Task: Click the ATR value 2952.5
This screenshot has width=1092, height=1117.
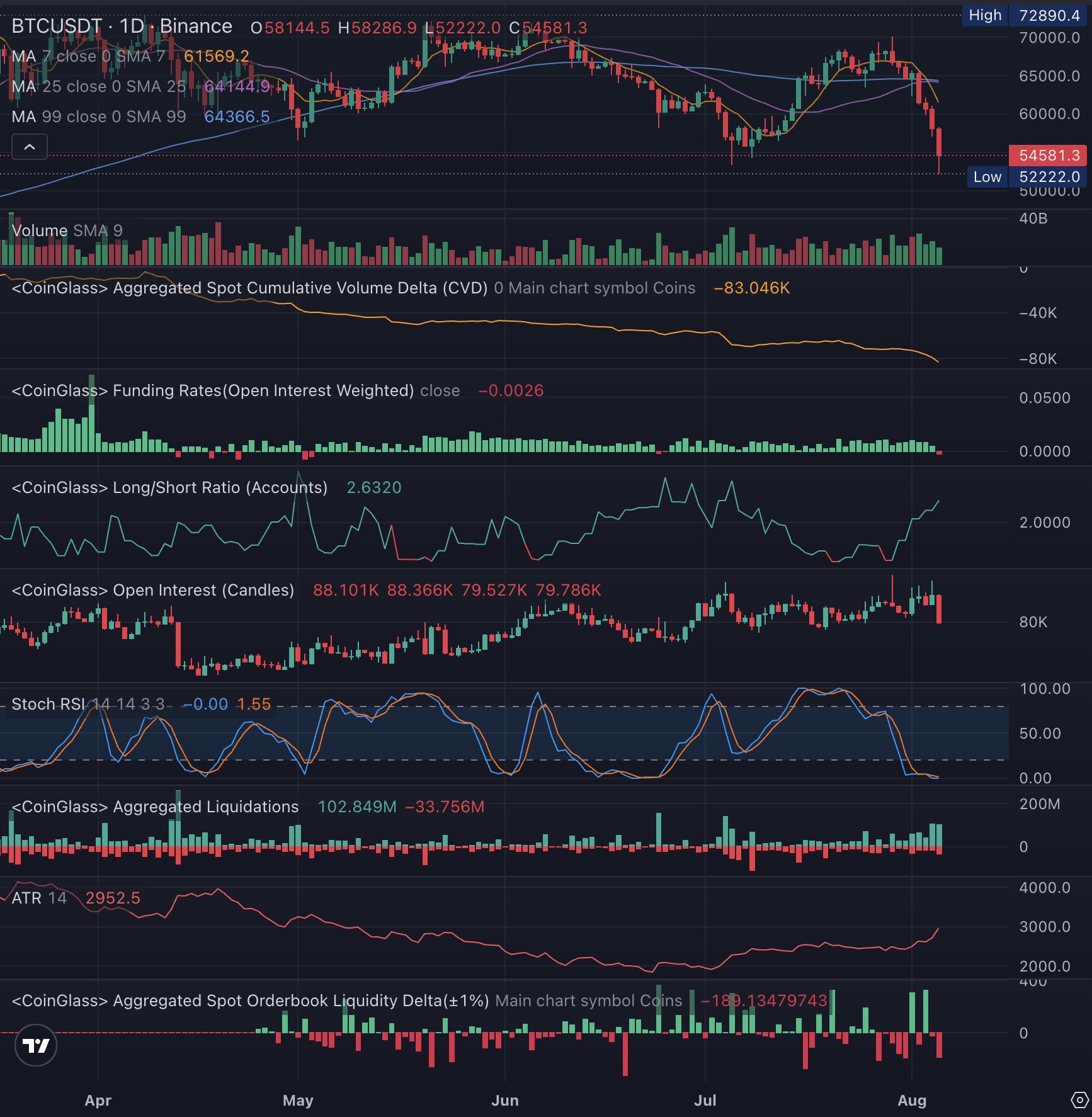Action: 113,898
